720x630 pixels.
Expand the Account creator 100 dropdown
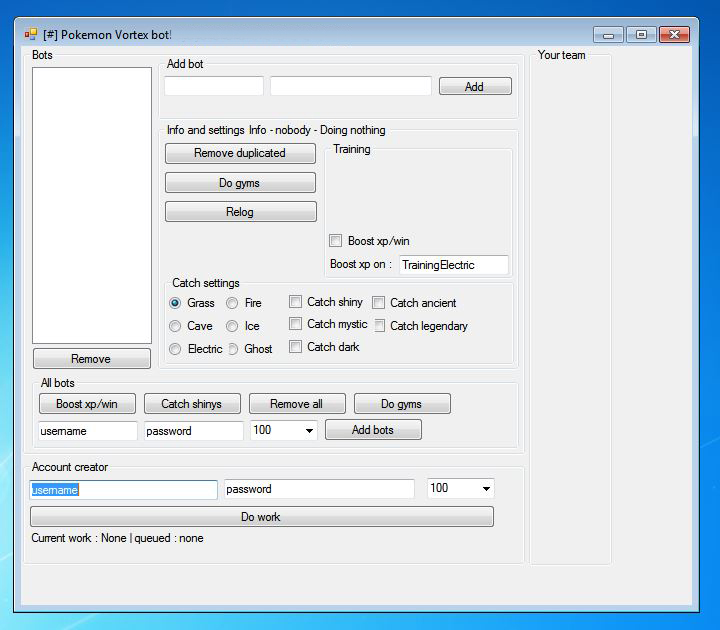[x=486, y=489]
